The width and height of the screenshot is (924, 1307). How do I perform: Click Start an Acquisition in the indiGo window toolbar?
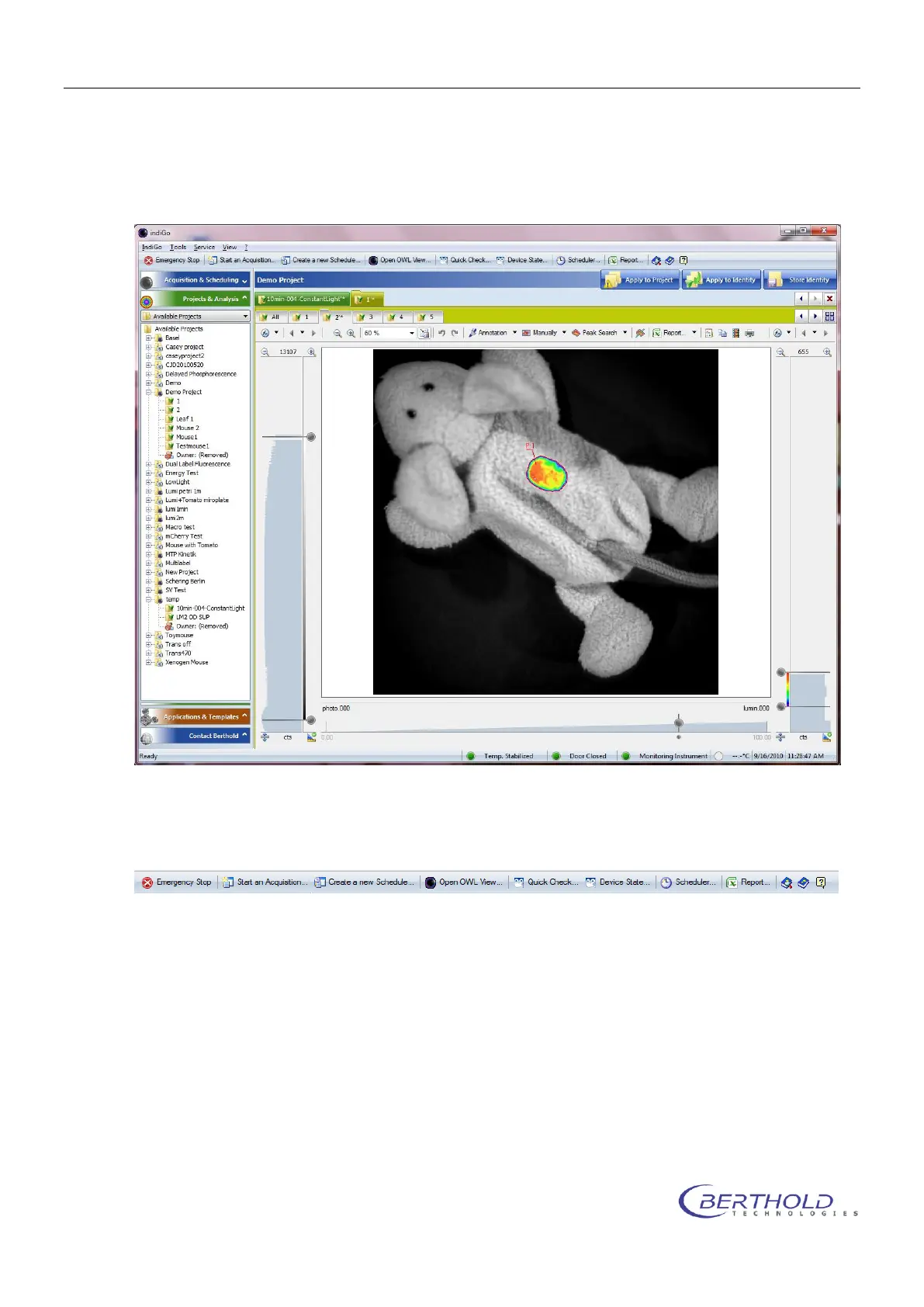pos(241,260)
